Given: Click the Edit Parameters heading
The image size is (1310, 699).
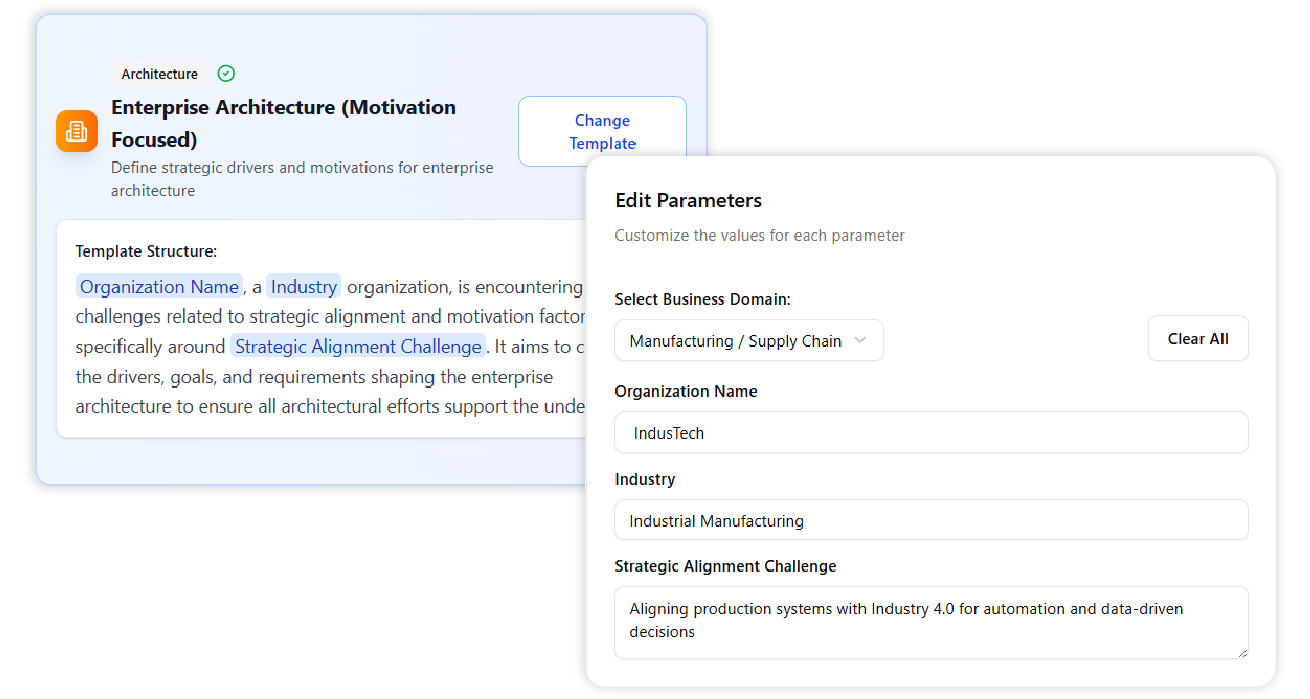Looking at the screenshot, I should (x=688, y=200).
